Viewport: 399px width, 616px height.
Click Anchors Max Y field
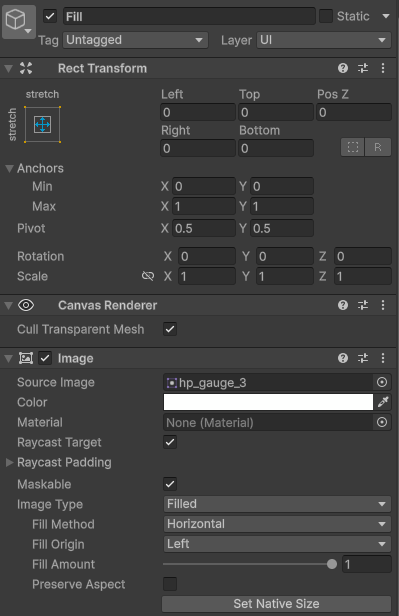click(282, 206)
